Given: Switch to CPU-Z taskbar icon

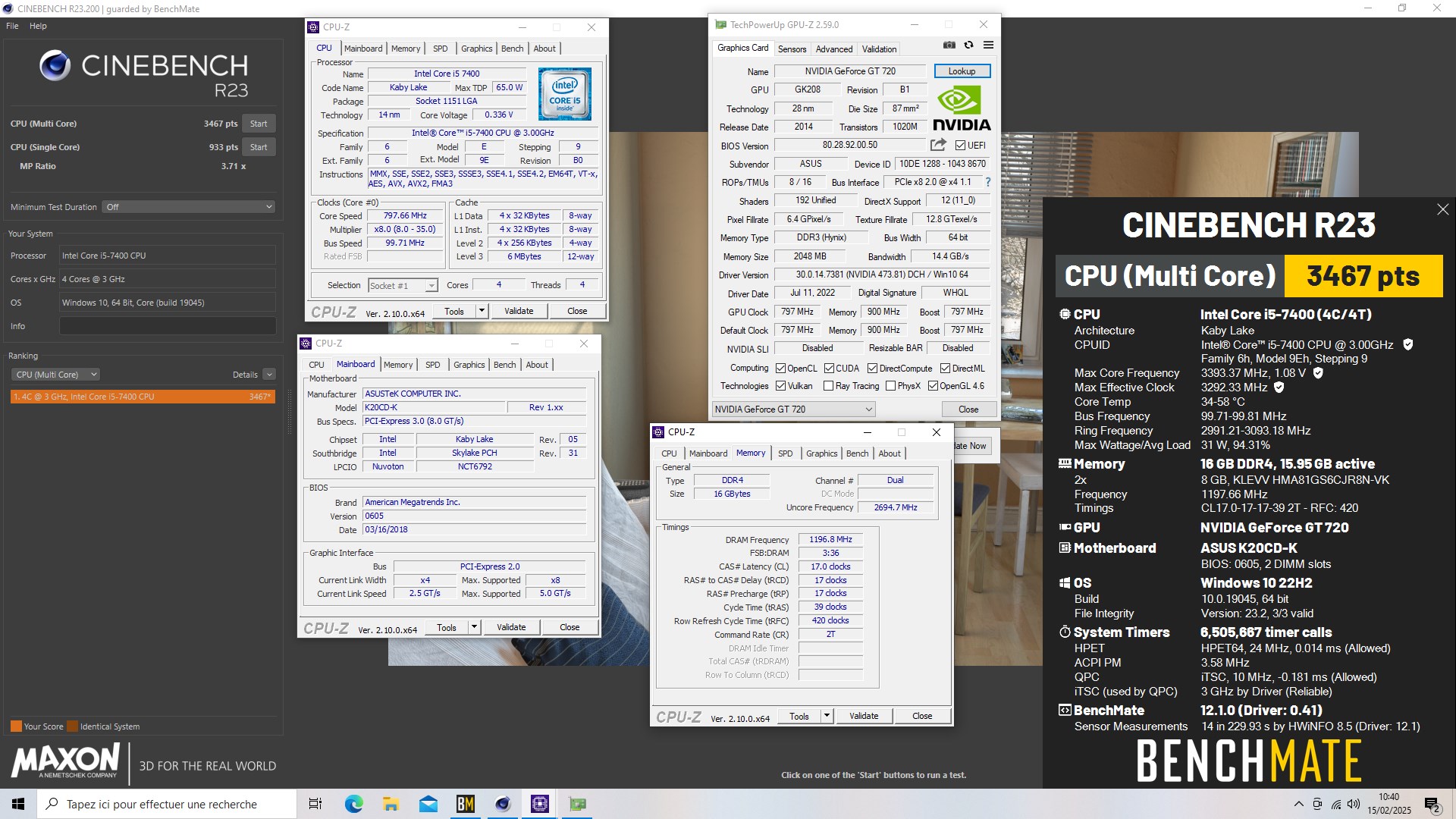Looking at the screenshot, I should (539, 804).
